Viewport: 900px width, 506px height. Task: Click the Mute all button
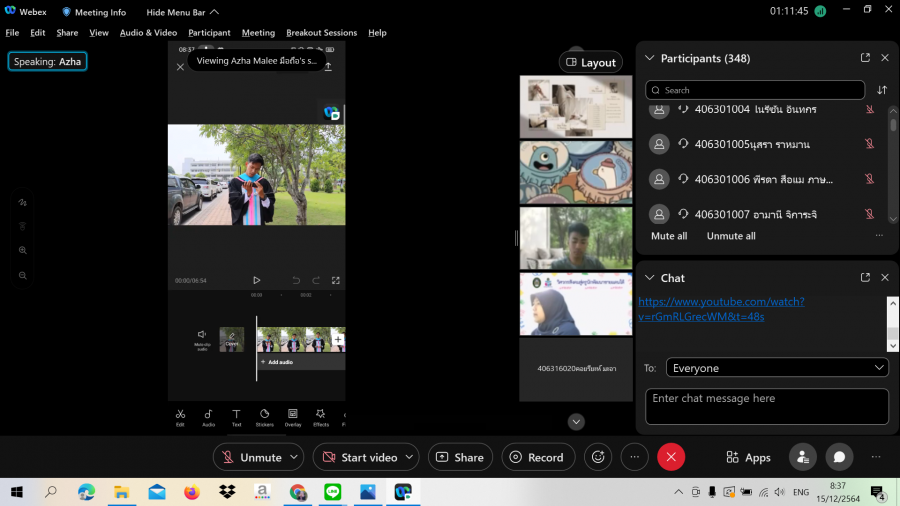click(x=669, y=236)
